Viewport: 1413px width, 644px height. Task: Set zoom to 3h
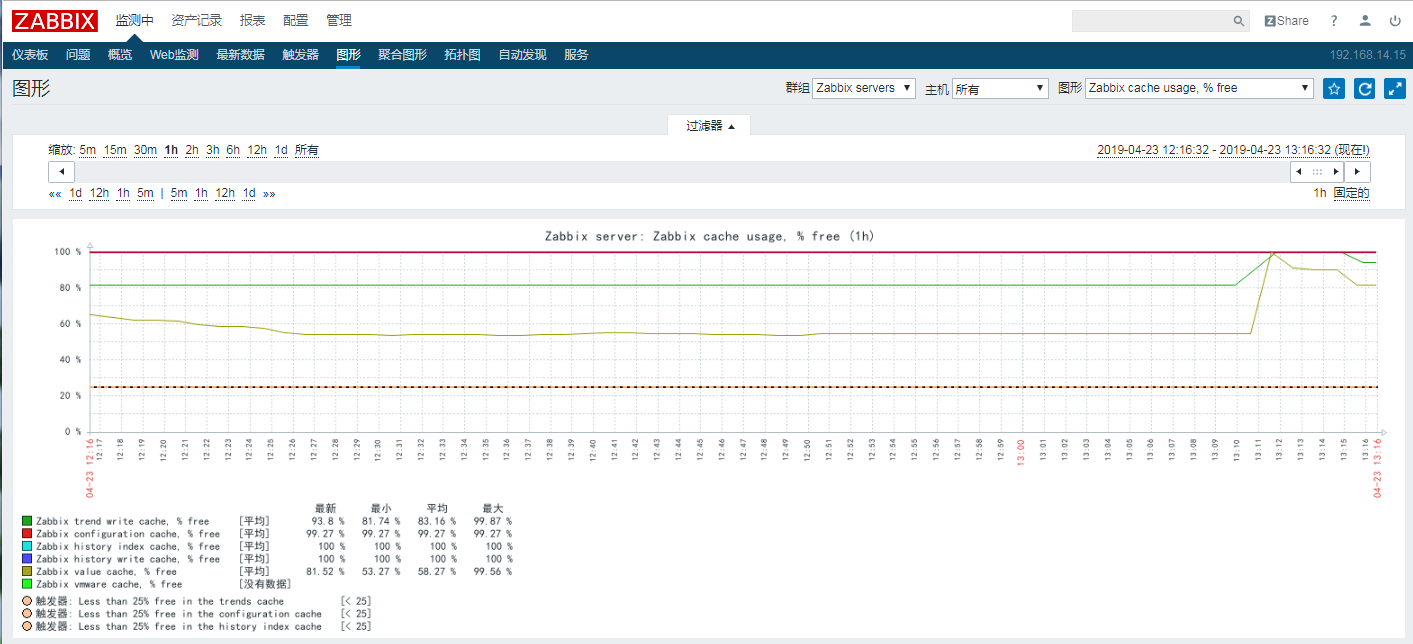[213, 150]
